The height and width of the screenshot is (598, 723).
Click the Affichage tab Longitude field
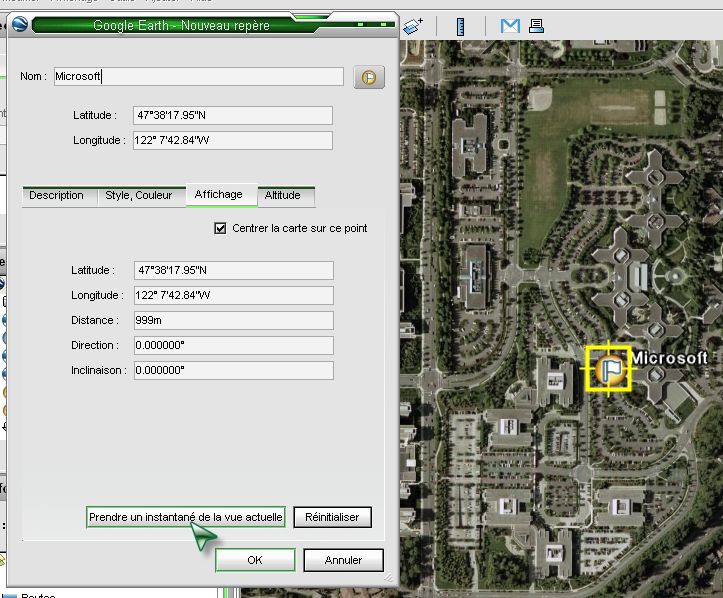point(234,295)
